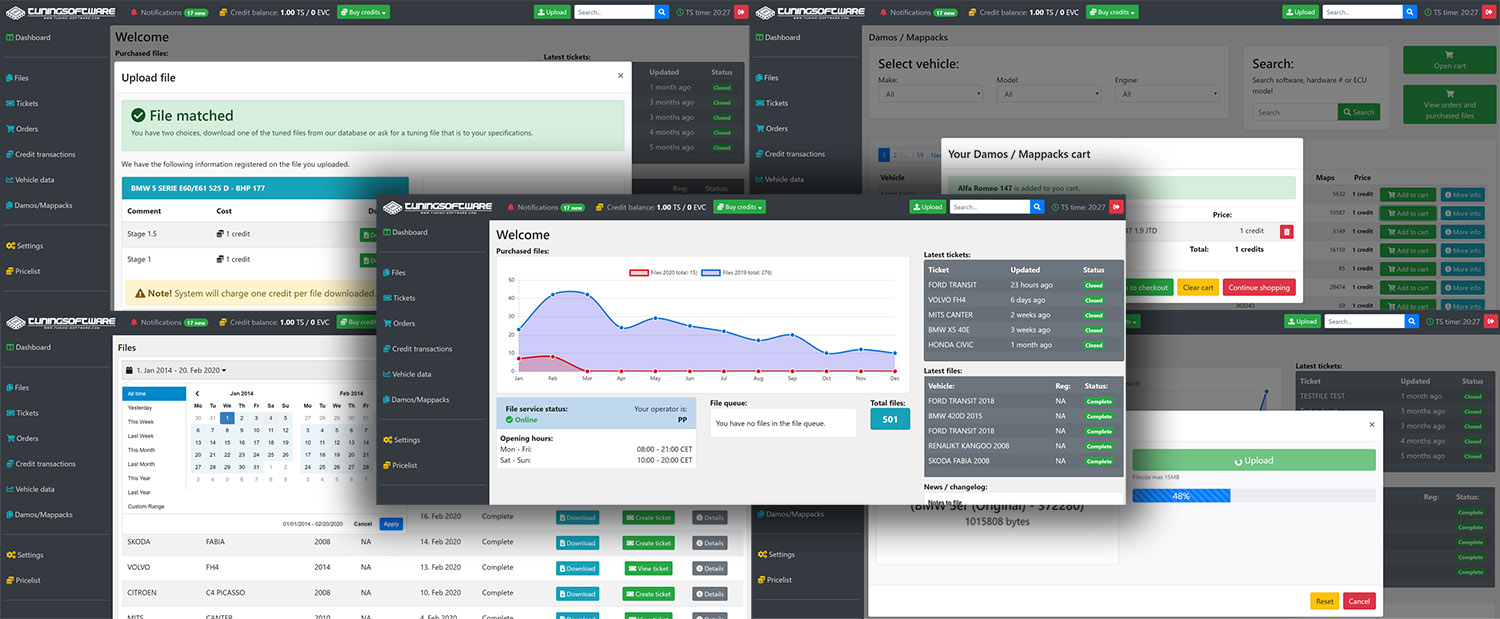Open Dashboard in the Files window sidebar
Image resolution: width=1500 pixels, height=619 pixels.
(28, 347)
